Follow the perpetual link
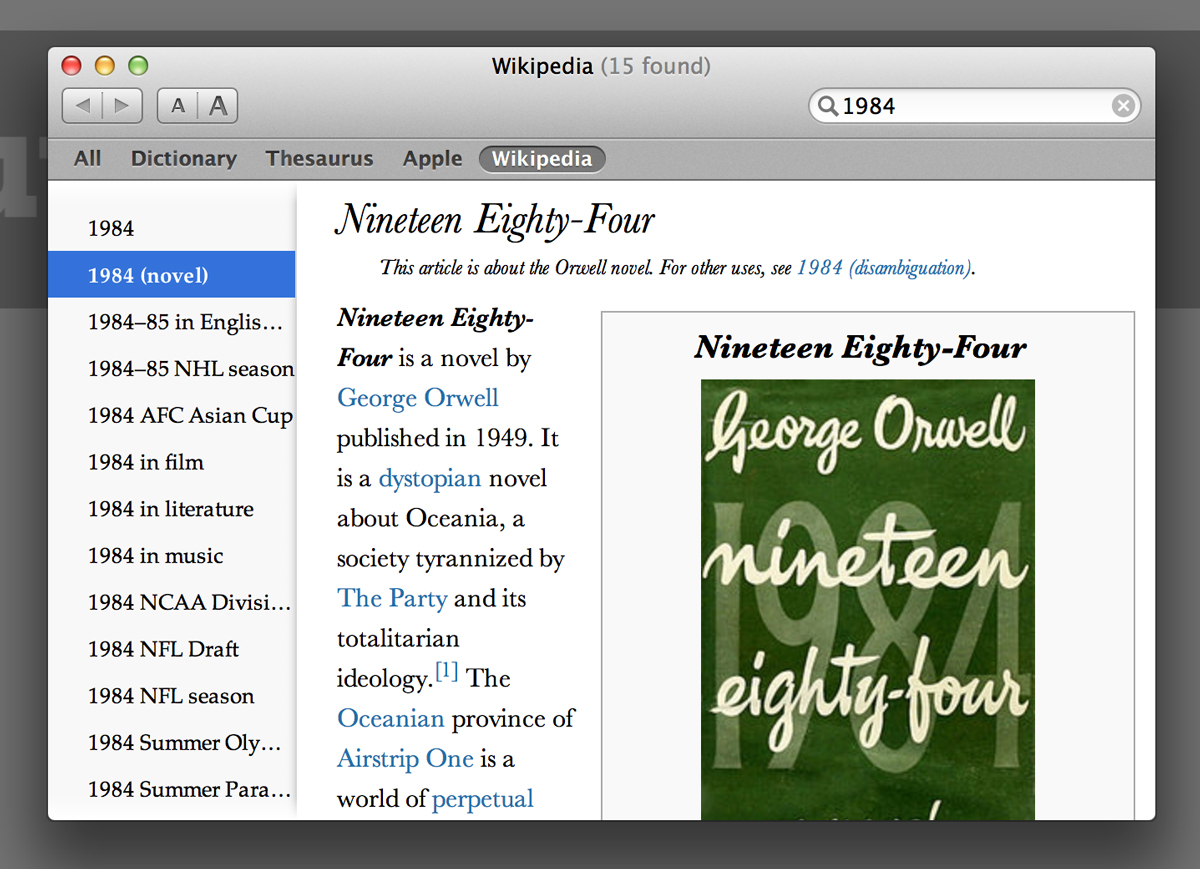Image resolution: width=1200 pixels, height=869 pixels. click(483, 799)
